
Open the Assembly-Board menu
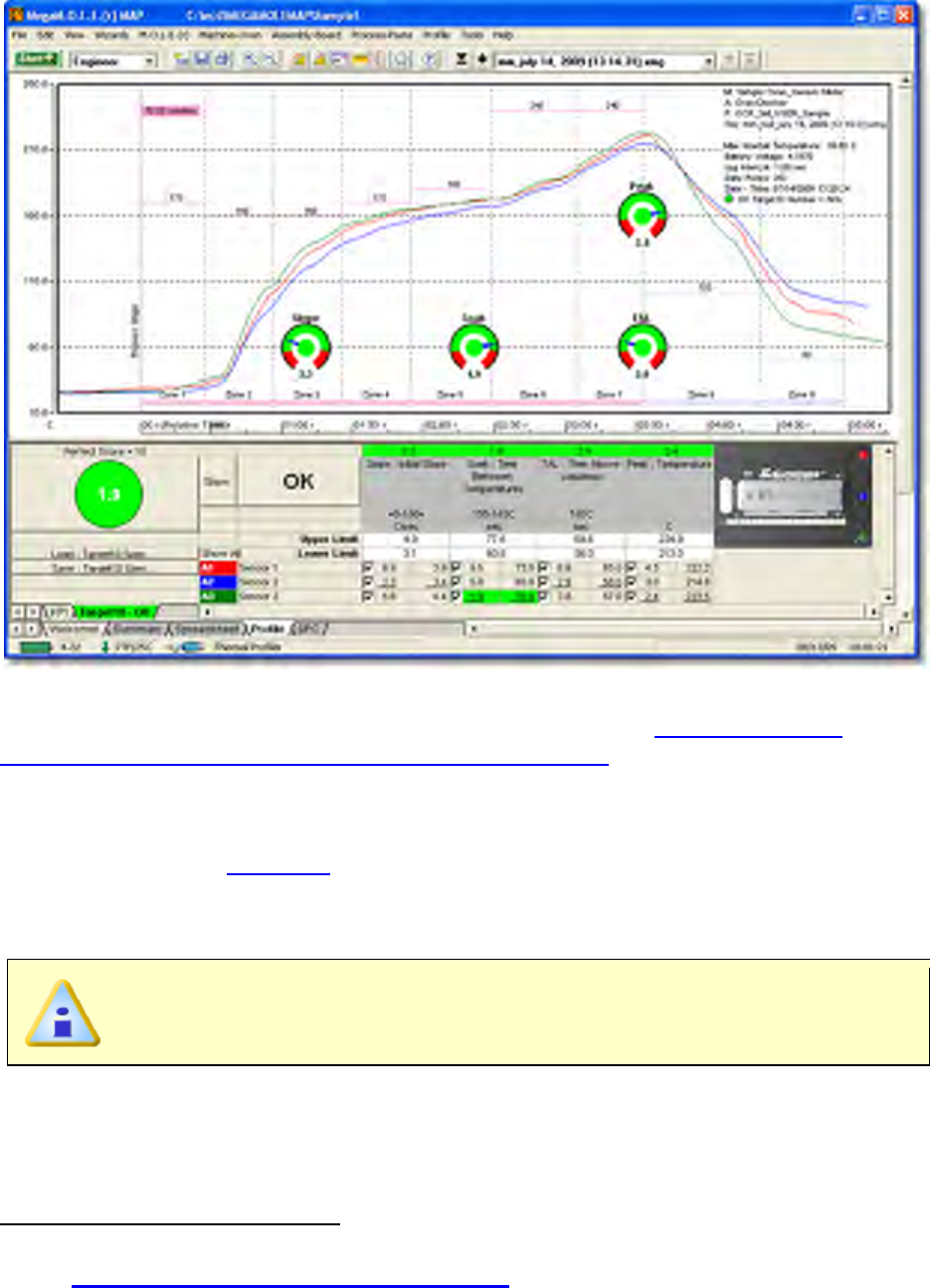(305, 35)
